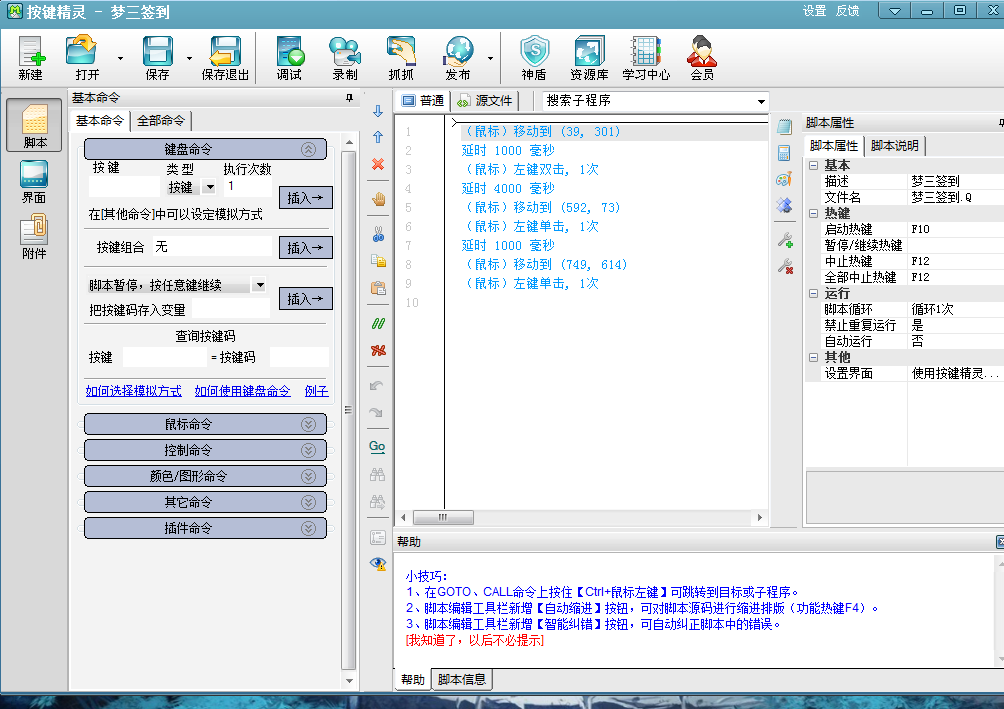Switch to the 基本命令 tab
The height and width of the screenshot is (709, 1004).
pyautogui.click(x=99, y=120)
